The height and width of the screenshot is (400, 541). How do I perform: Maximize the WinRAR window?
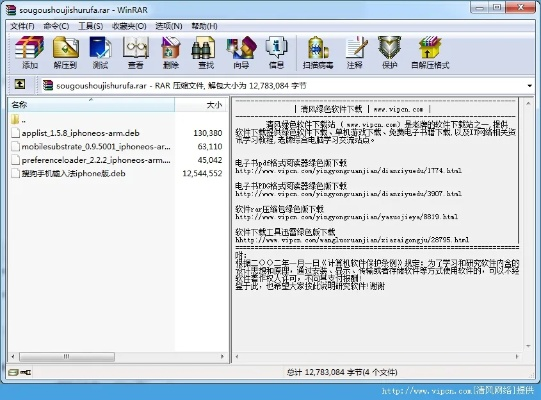click(497, 7)
